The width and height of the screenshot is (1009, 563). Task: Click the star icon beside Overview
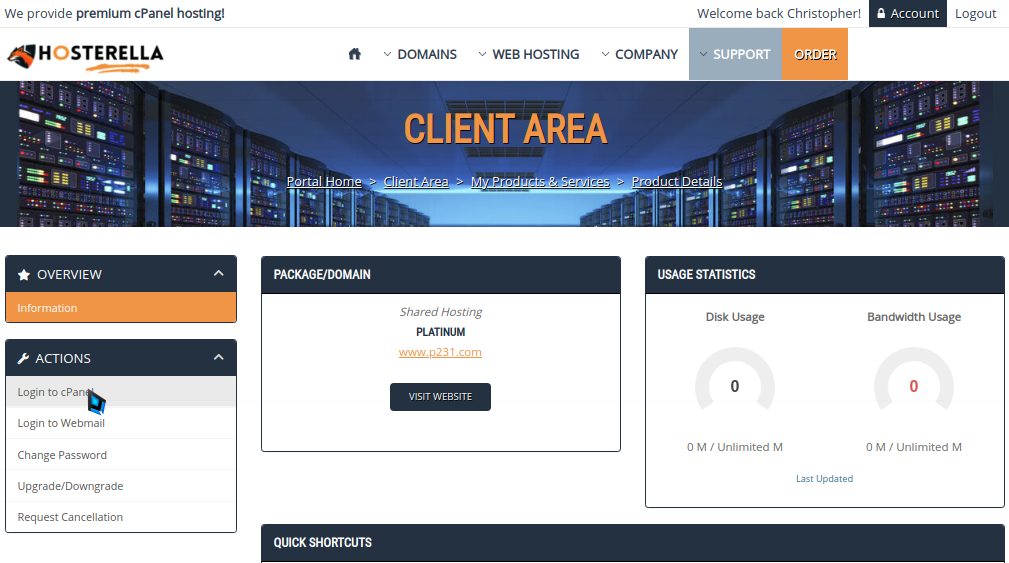24,275
